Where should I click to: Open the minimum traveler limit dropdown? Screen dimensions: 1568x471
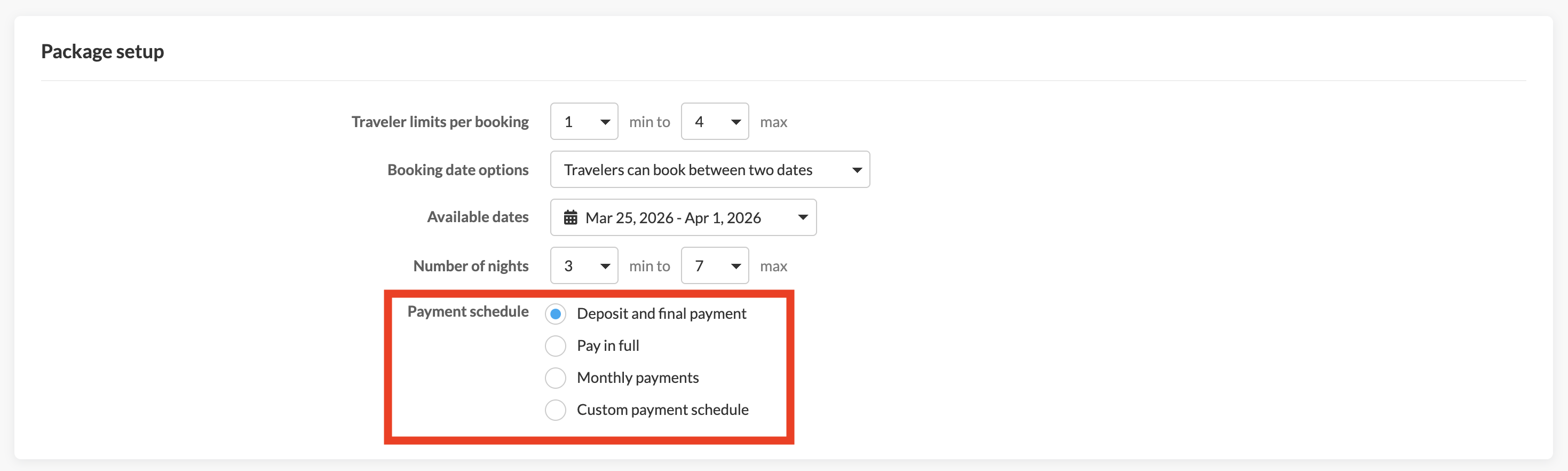[x=583, y=122]
